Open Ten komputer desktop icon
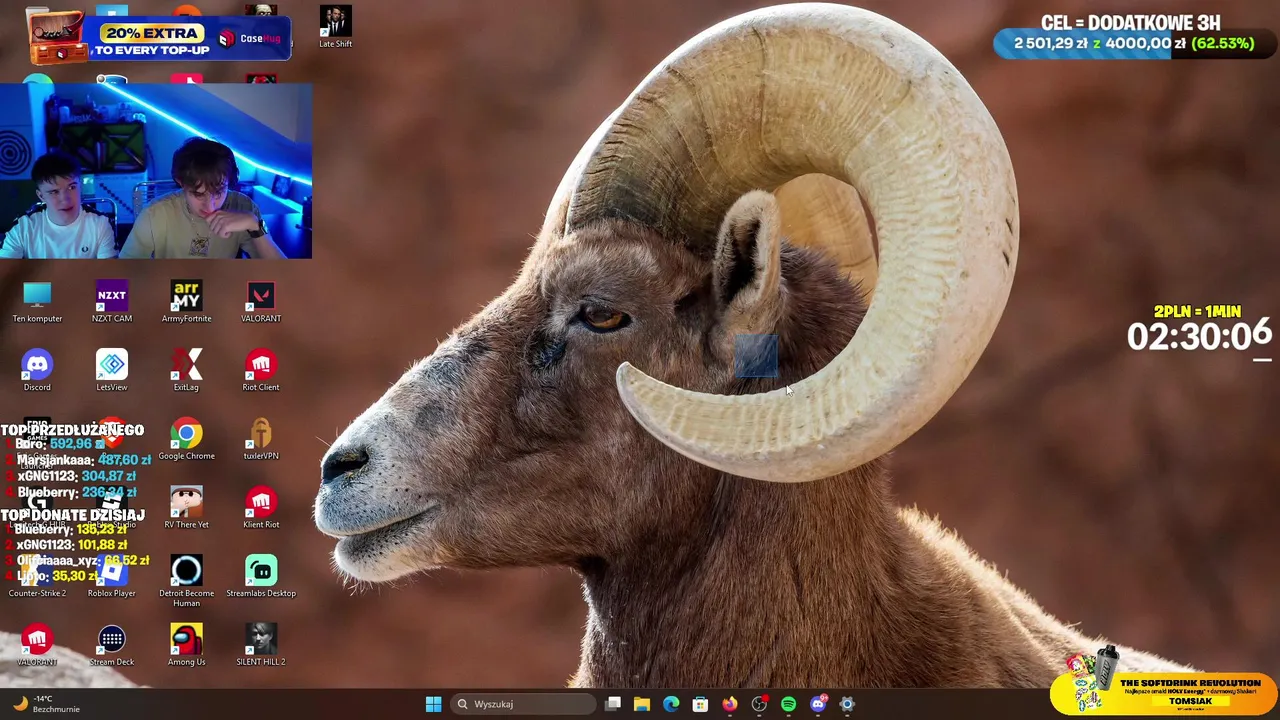This screenshot has height=720, width=1280. pos(37,302)
